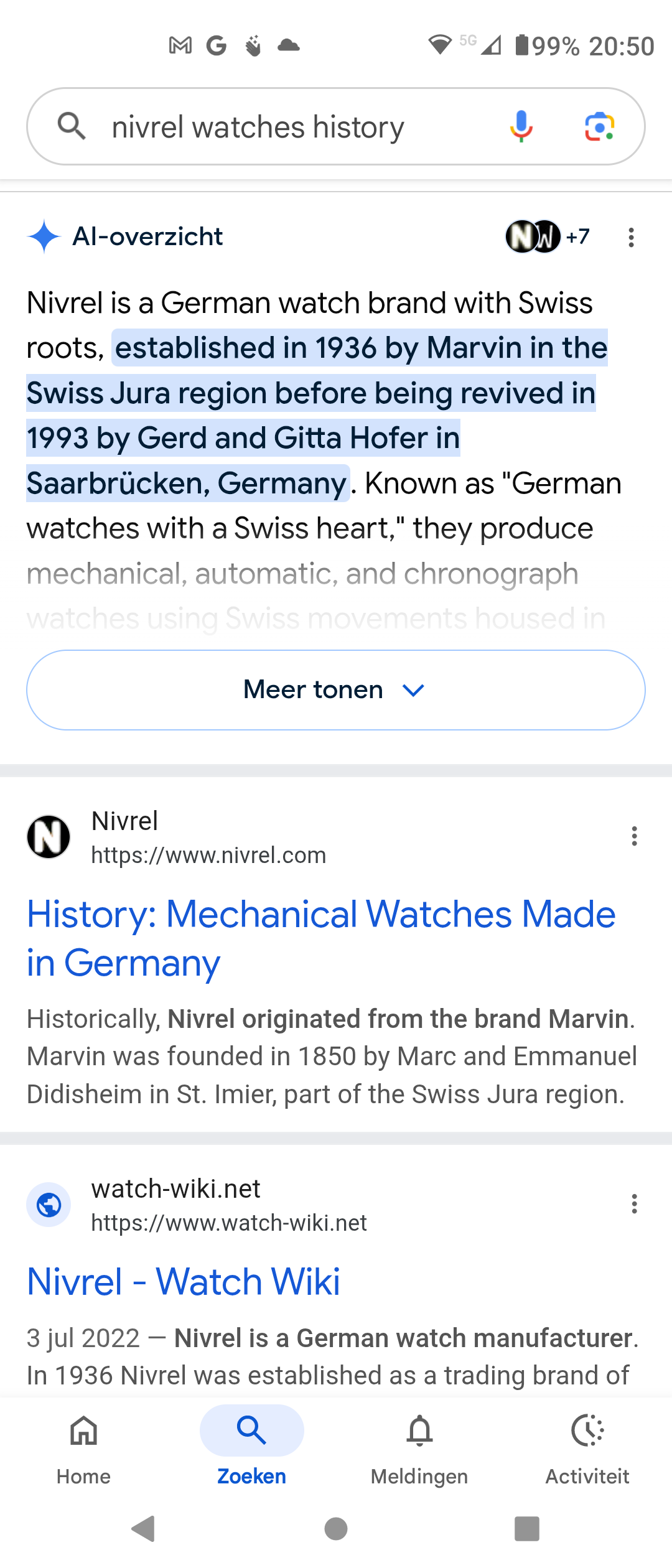
Task: Open the "Nivrel - Watch Wiki" result
Action: click(184, 1282)
